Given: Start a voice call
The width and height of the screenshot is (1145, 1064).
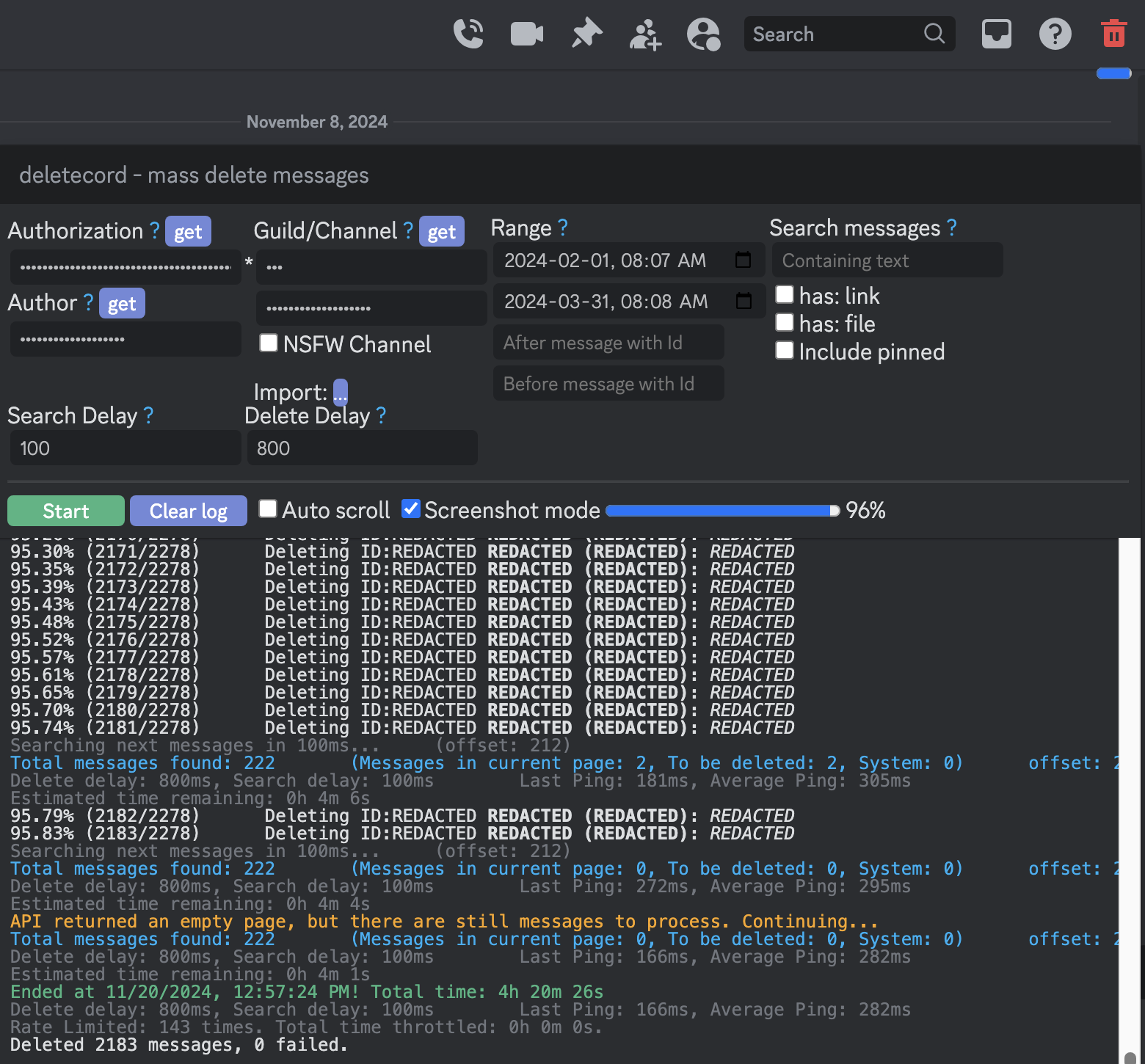Looking at the screenshot, I should pyautogui.click(x=468, y=34).
